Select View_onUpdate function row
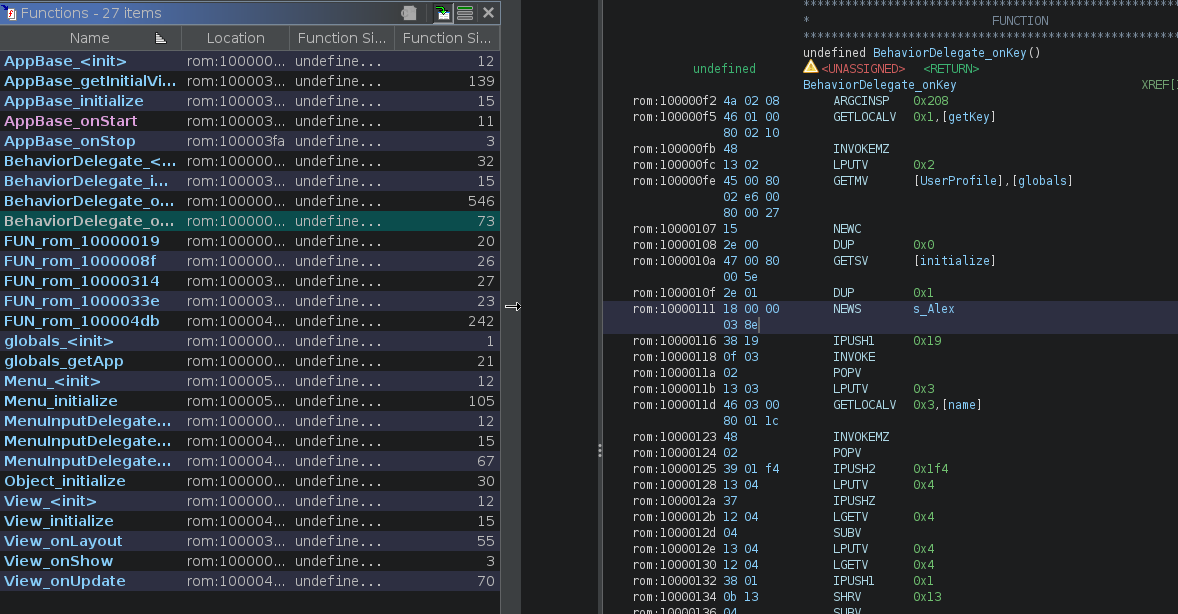 click(65, 581)
